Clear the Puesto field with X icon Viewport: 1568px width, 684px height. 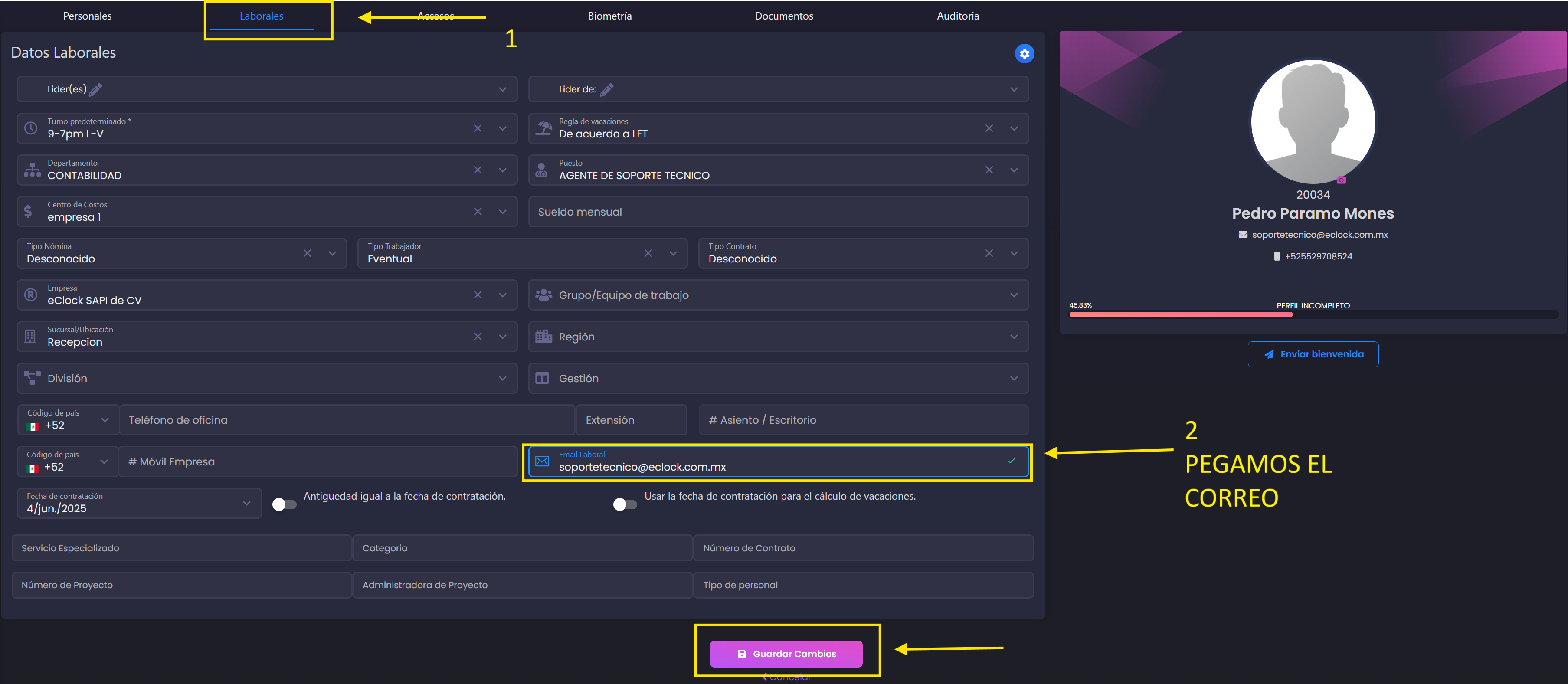989,170
